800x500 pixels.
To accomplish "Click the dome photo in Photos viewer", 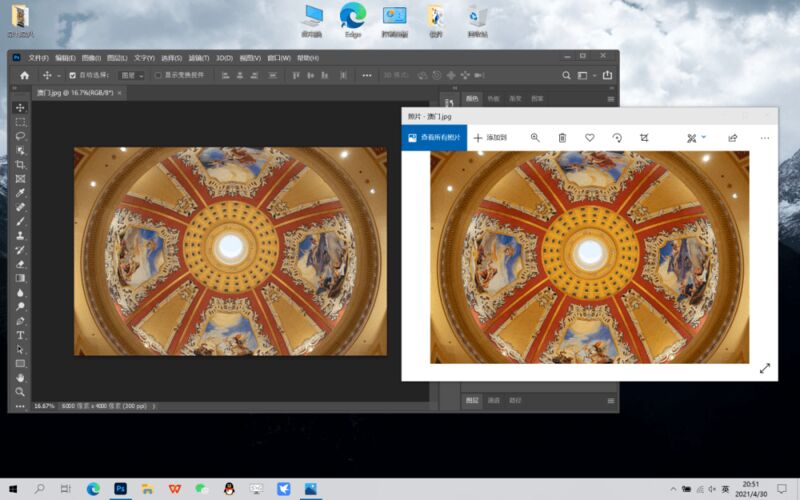I will (x=590, y=257).
